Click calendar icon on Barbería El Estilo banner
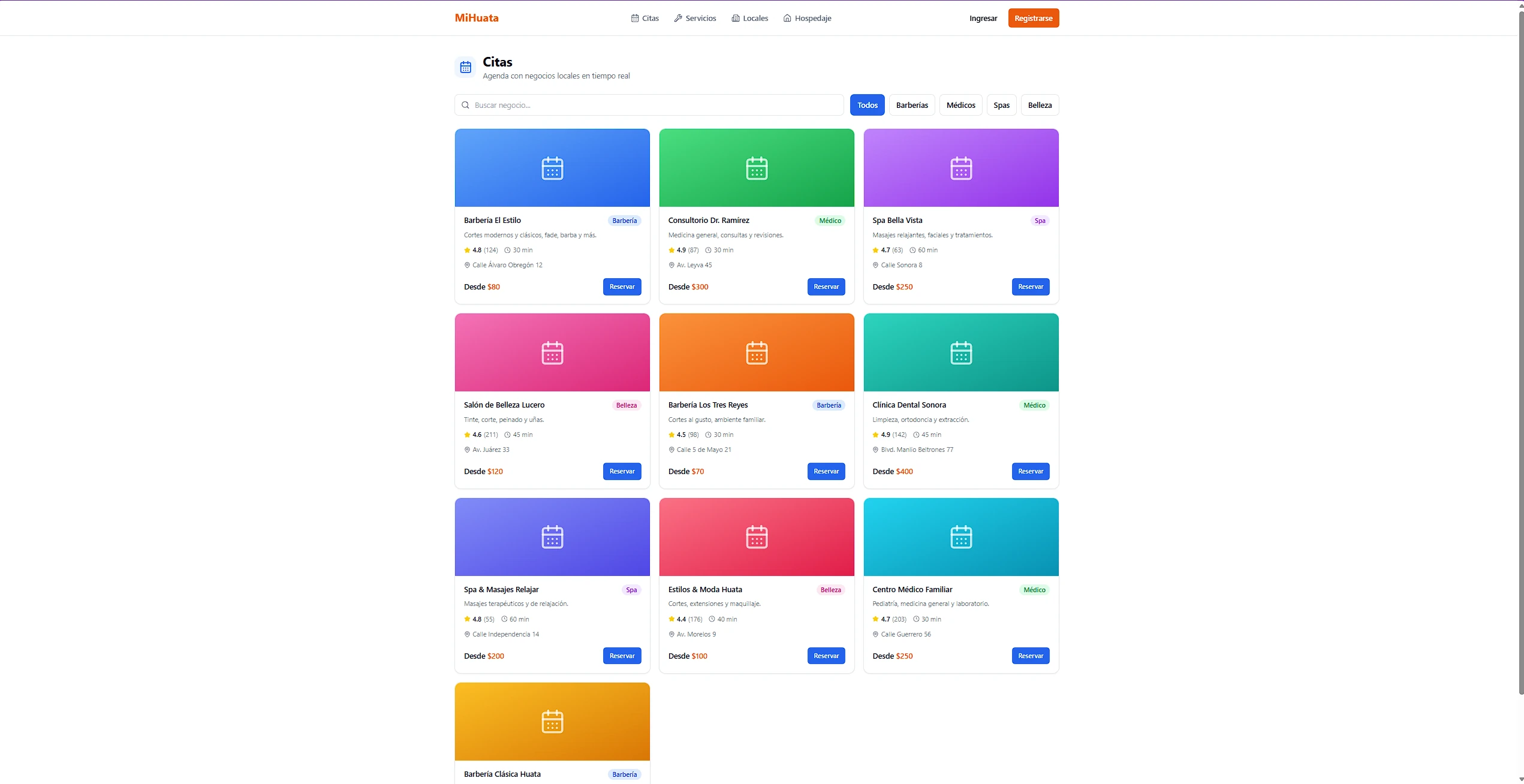The width and height of the screenshot is (1524, 784). [x=552, y=168]
